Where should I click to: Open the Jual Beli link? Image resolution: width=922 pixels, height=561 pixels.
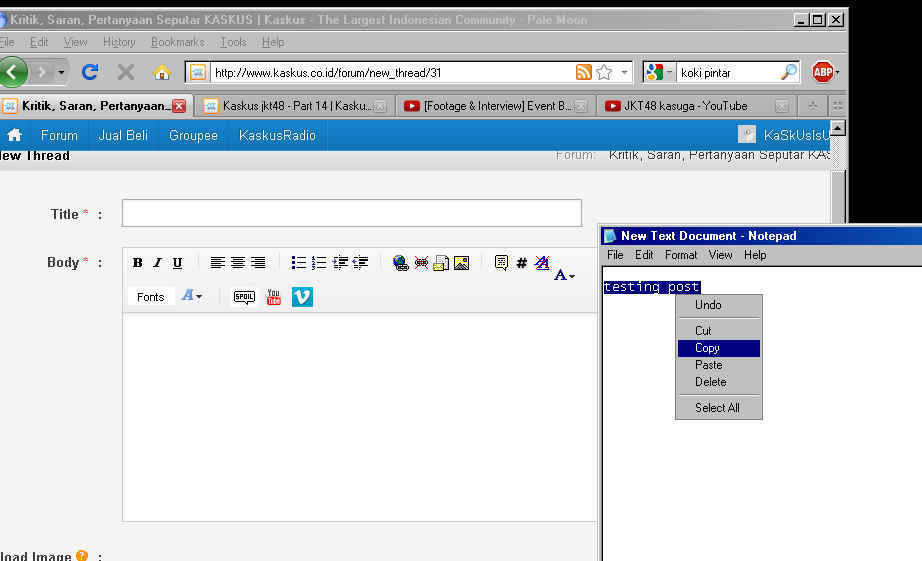click(123, 135)
